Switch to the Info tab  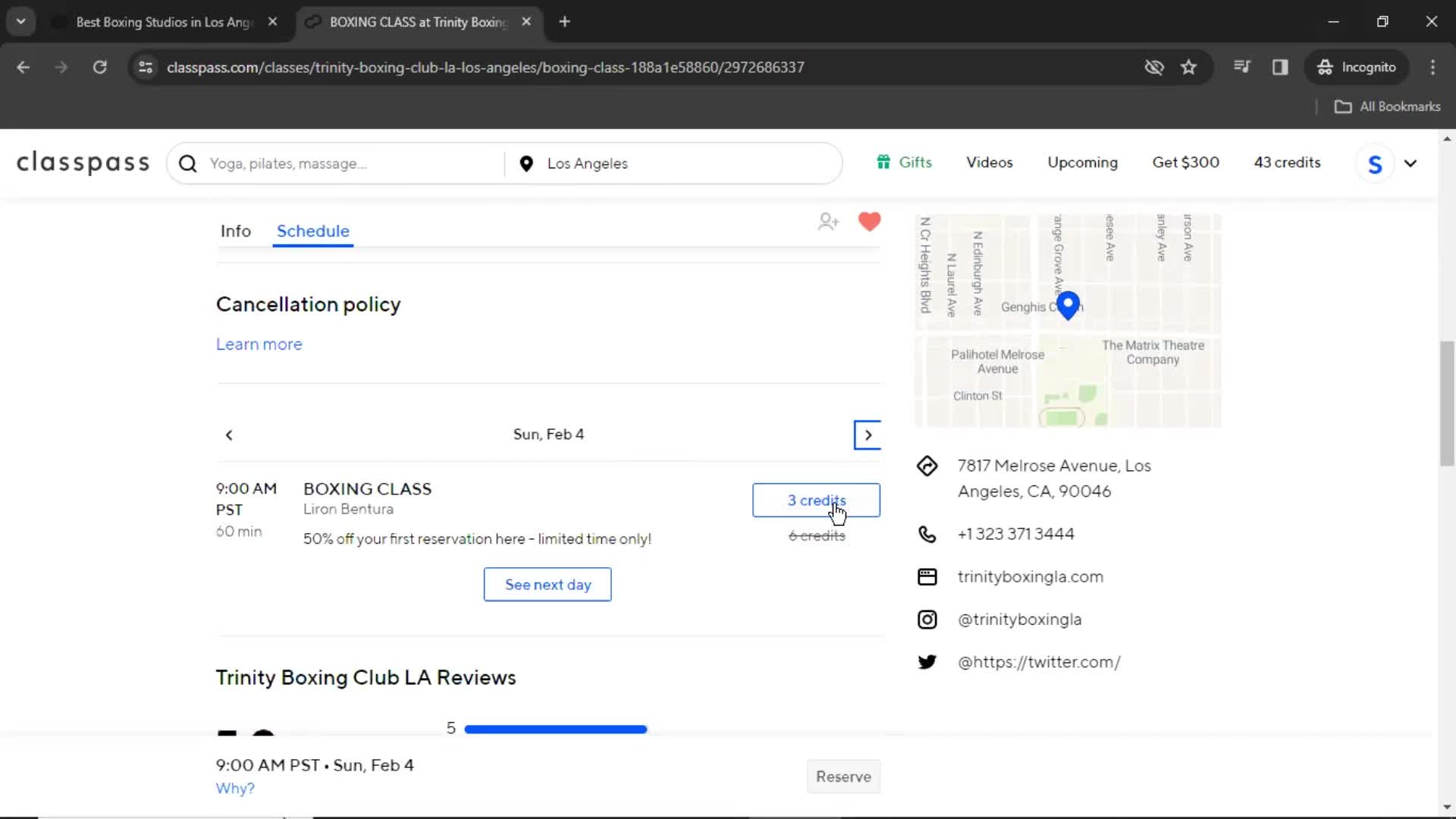235,231
